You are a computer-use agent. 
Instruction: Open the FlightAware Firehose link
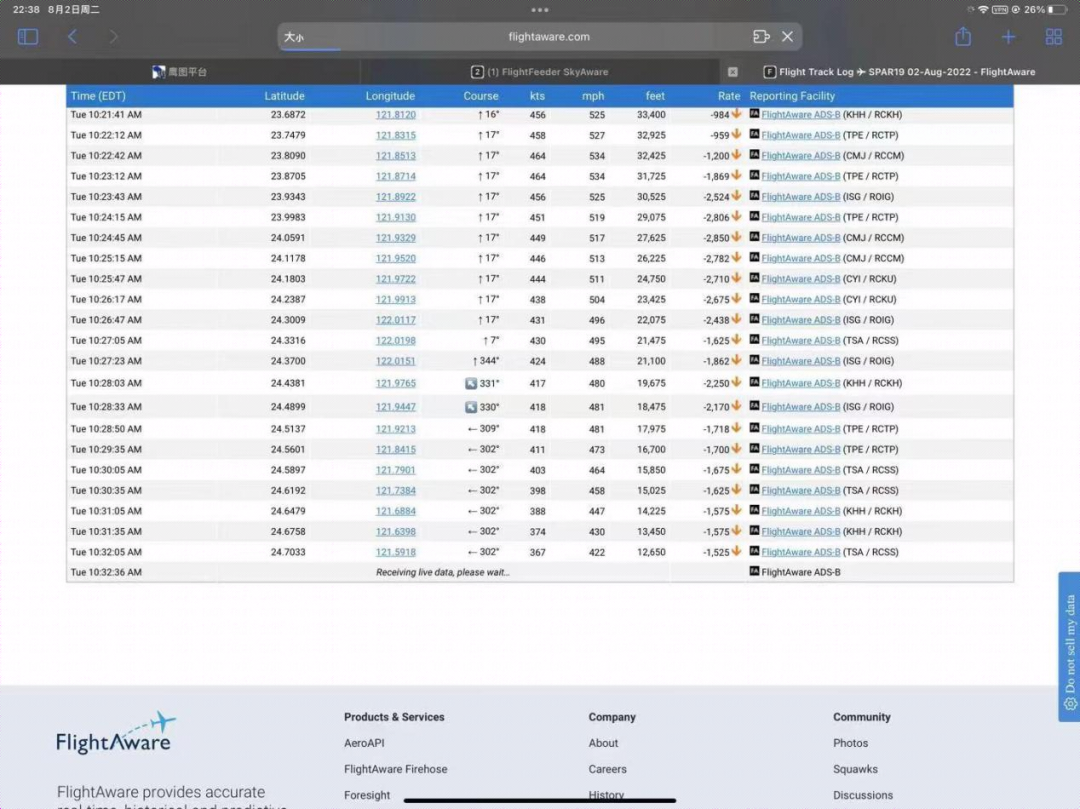click(395, 770)
